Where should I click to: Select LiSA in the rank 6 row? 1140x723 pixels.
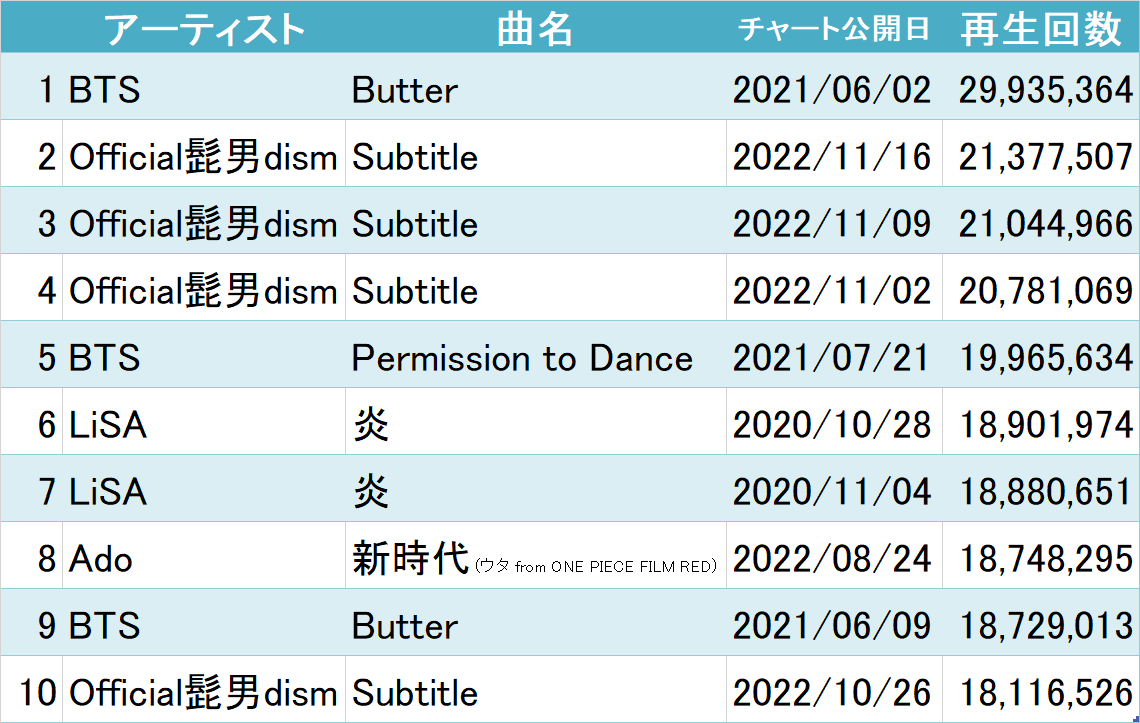pos(108,425)
